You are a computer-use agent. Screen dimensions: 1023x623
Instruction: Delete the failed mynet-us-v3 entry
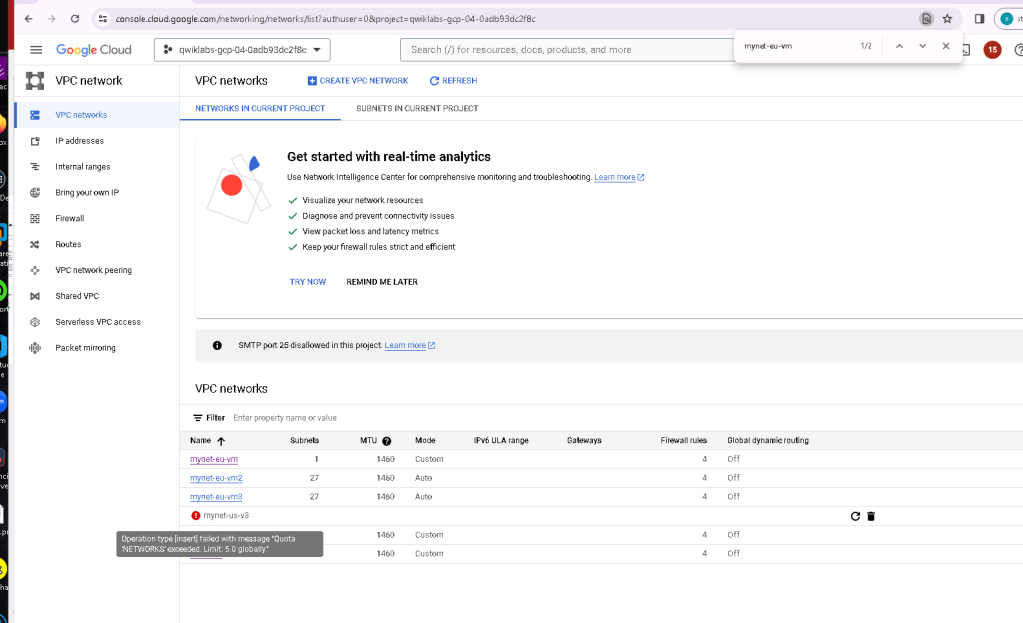(x=871, y=517)
